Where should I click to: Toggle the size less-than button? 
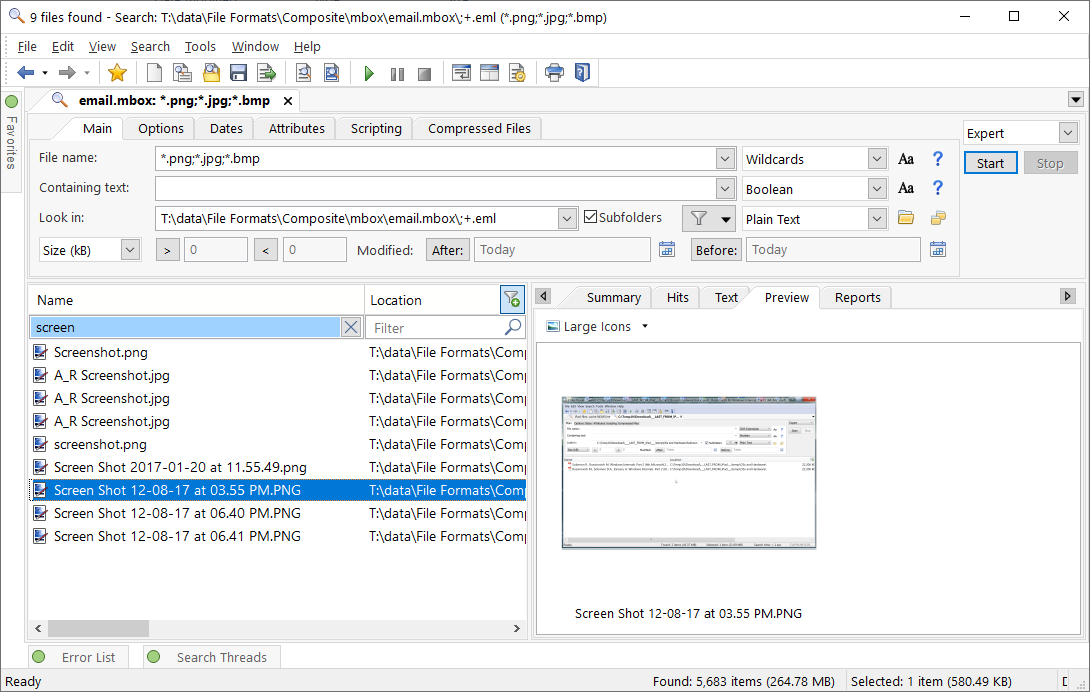point(266,250)
